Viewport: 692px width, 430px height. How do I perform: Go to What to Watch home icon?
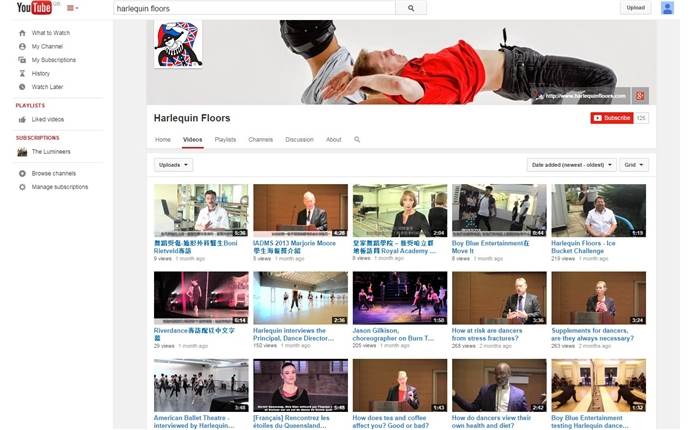(23, 33)
